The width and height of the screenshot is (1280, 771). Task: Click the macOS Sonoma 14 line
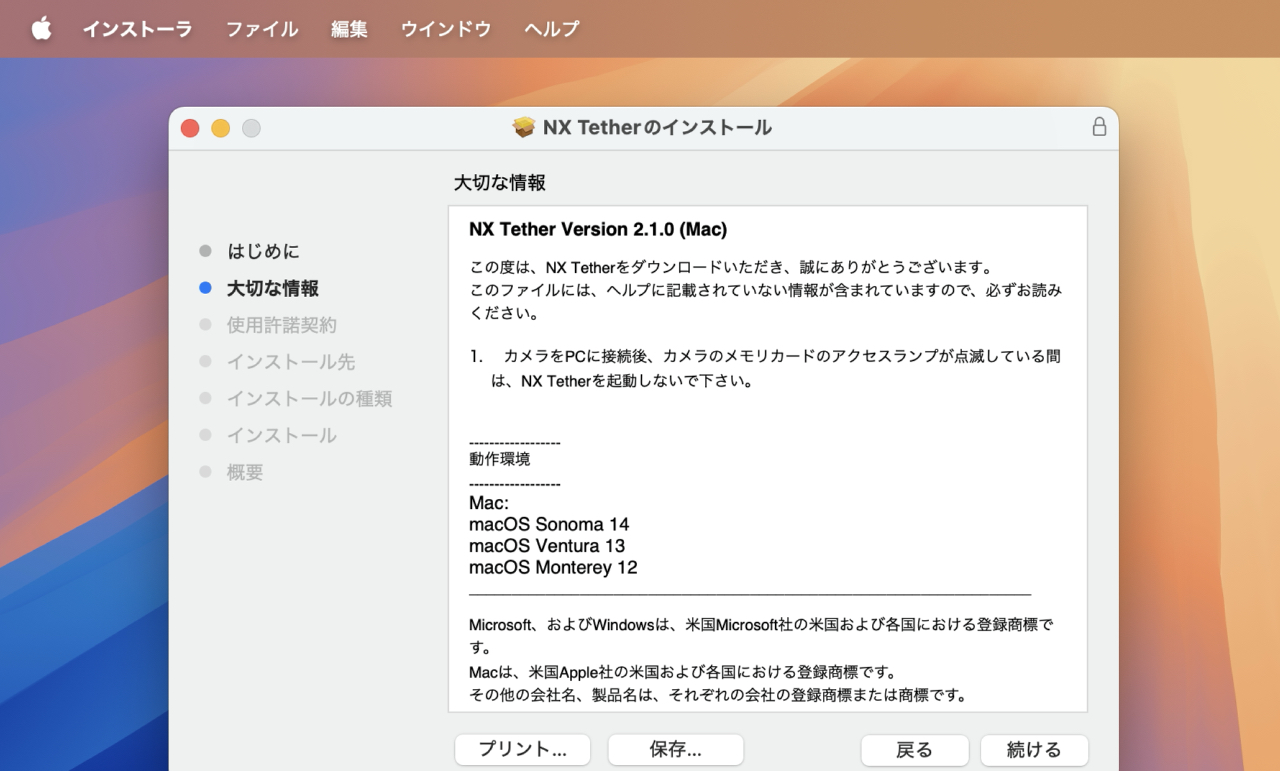tap(549, 524)
